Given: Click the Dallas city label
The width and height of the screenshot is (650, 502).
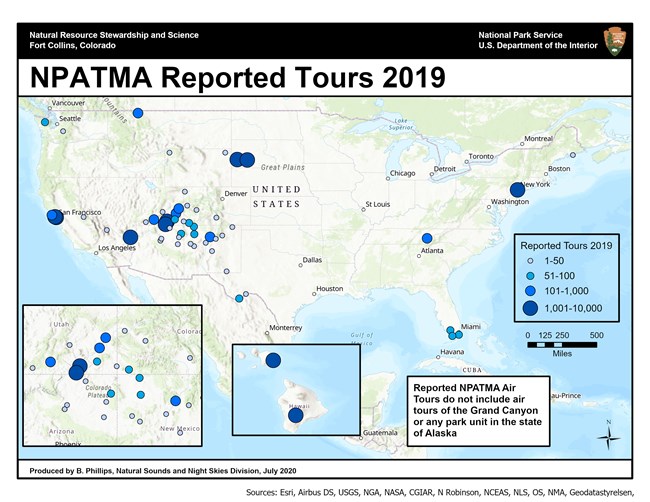Looking at the screenshot, I should [x=312, y=260].
